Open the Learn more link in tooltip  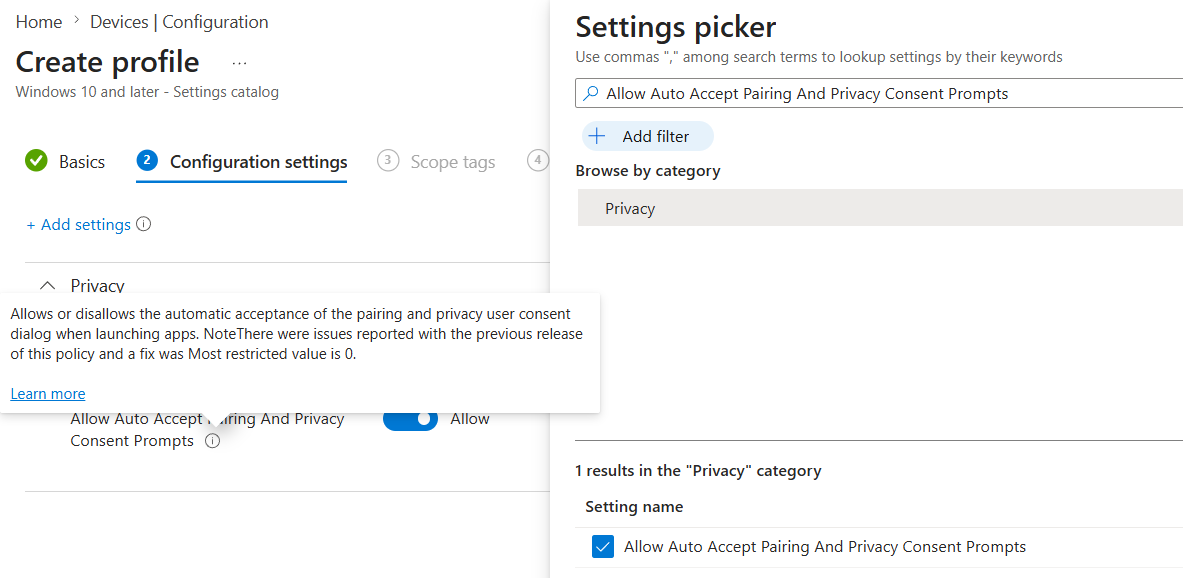(48, 393)
